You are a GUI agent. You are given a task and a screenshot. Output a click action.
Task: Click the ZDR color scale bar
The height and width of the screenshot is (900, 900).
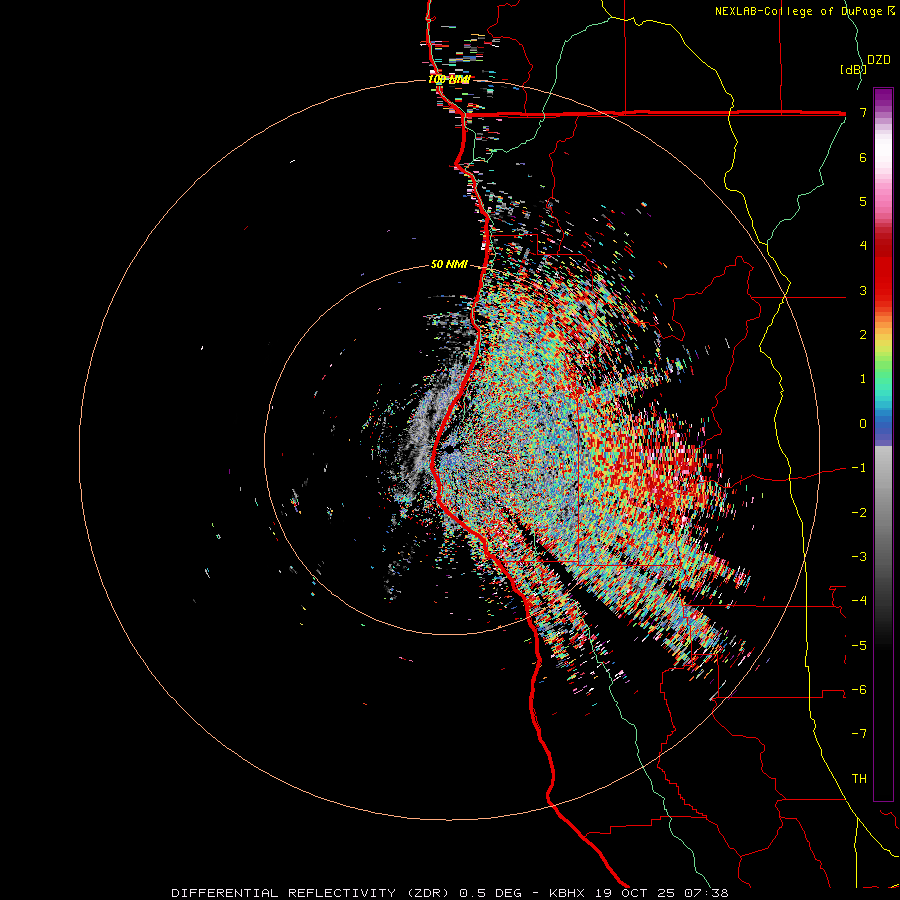coord(883,444)
